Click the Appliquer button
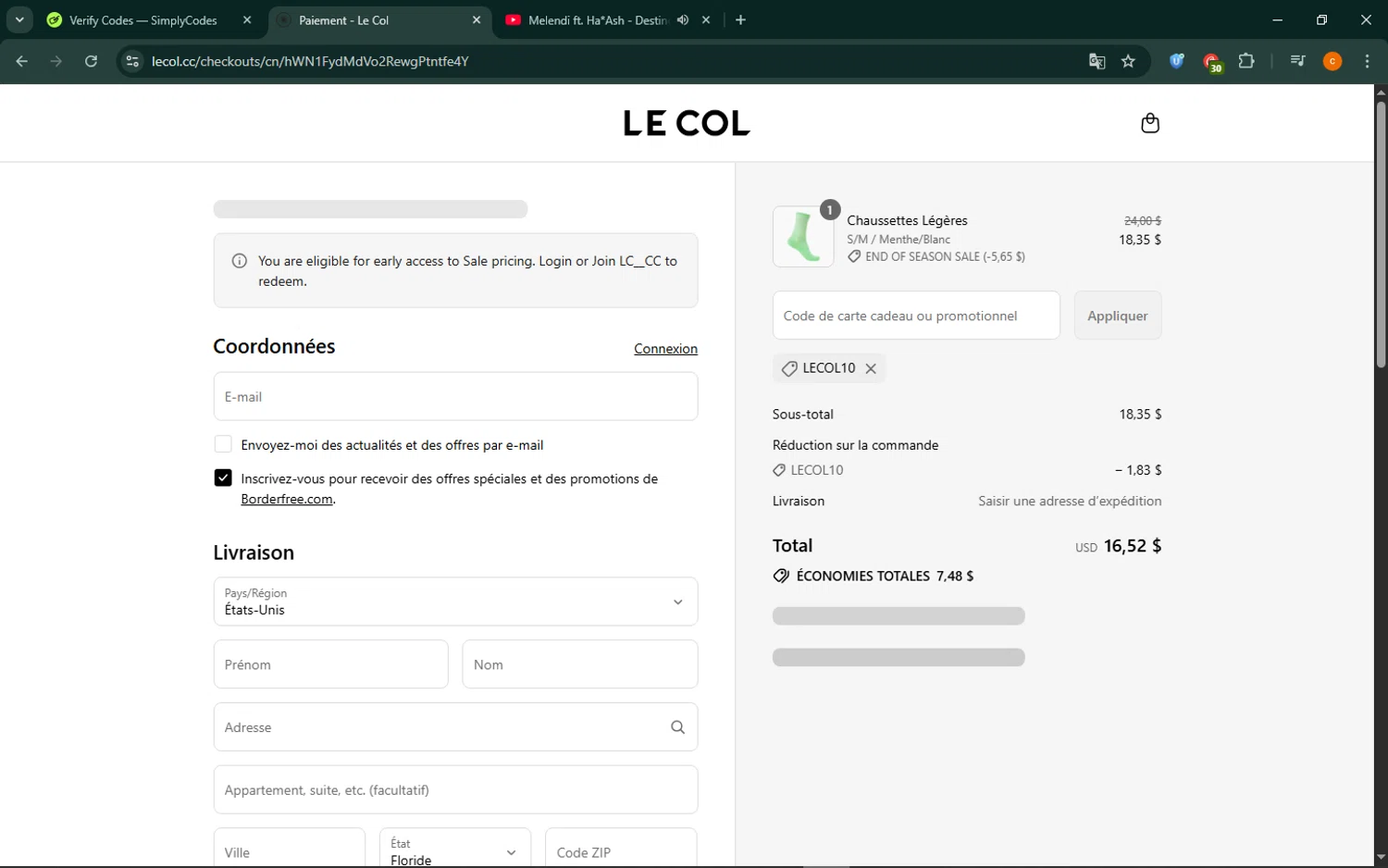The width and height of the screenshot is (1388, 868). click(x=1118, y=316)
